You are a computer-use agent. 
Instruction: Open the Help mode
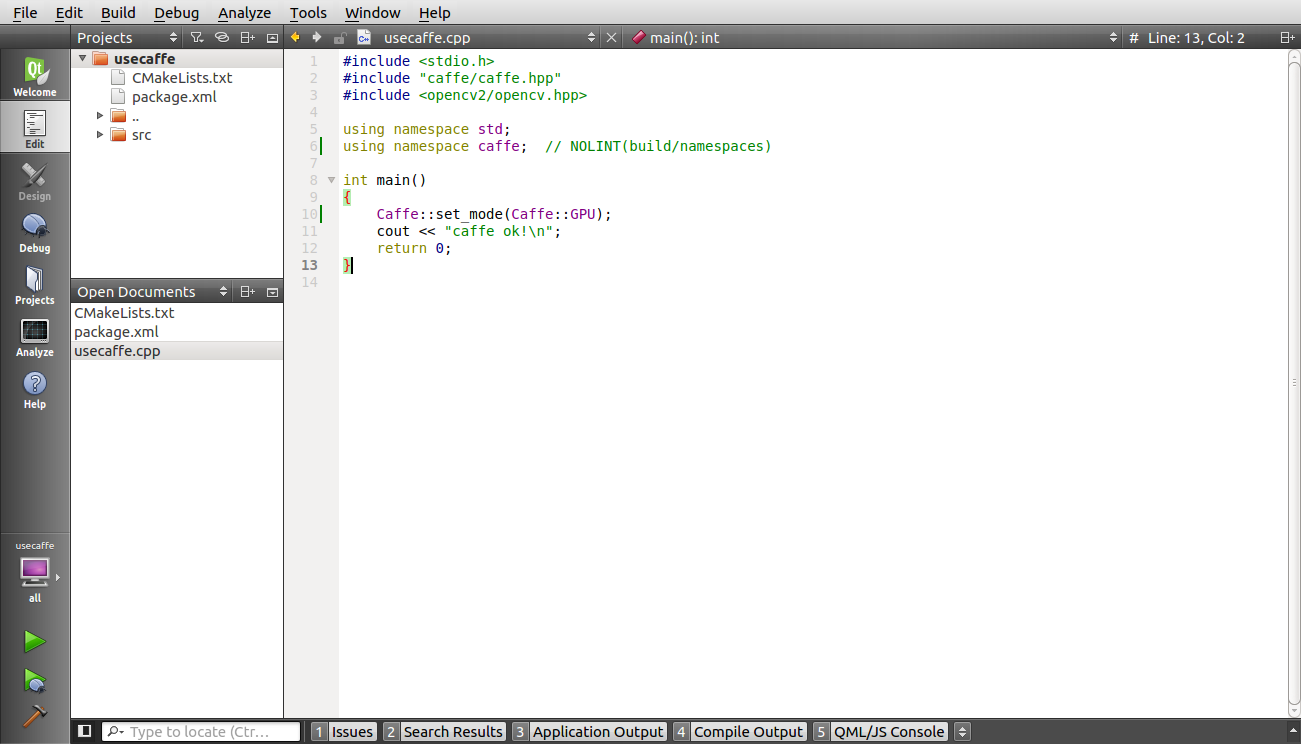point(35,389)
